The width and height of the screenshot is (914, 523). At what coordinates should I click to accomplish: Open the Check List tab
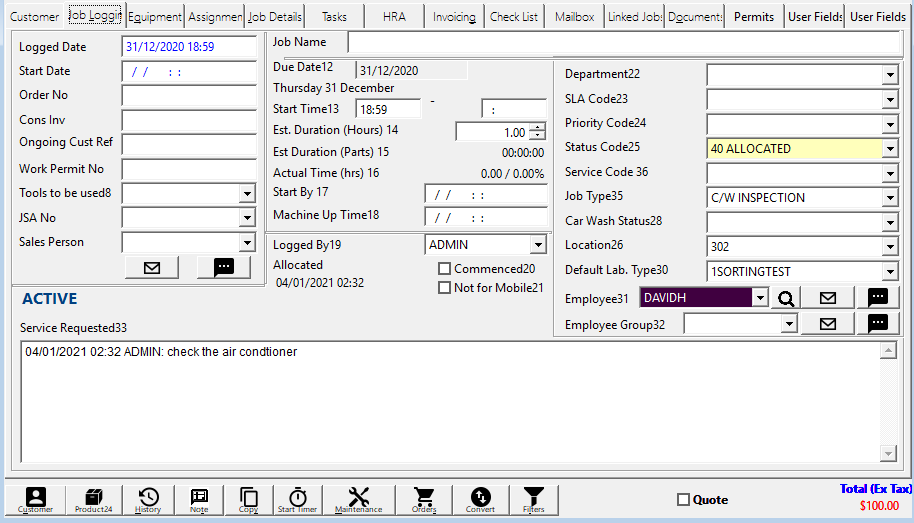[x=514, y=17]
